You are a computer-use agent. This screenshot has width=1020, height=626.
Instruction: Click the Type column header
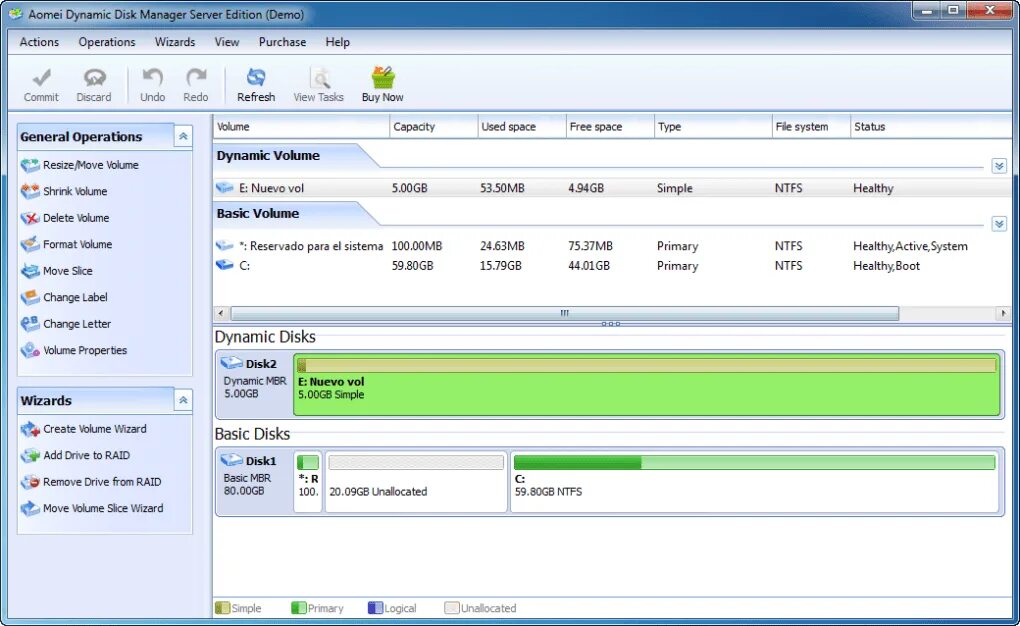[x=712, y=126]
